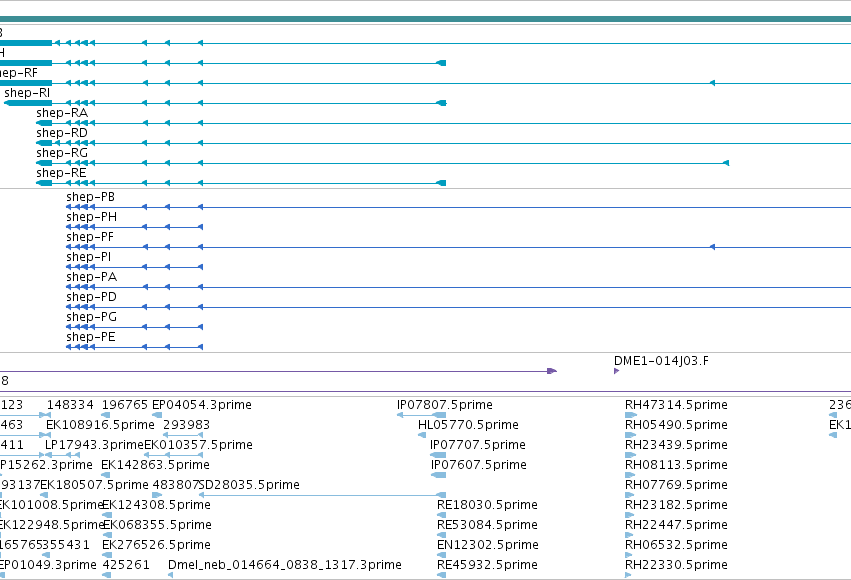Choose EK010357.5prime EST

click(x=199, y=445)
